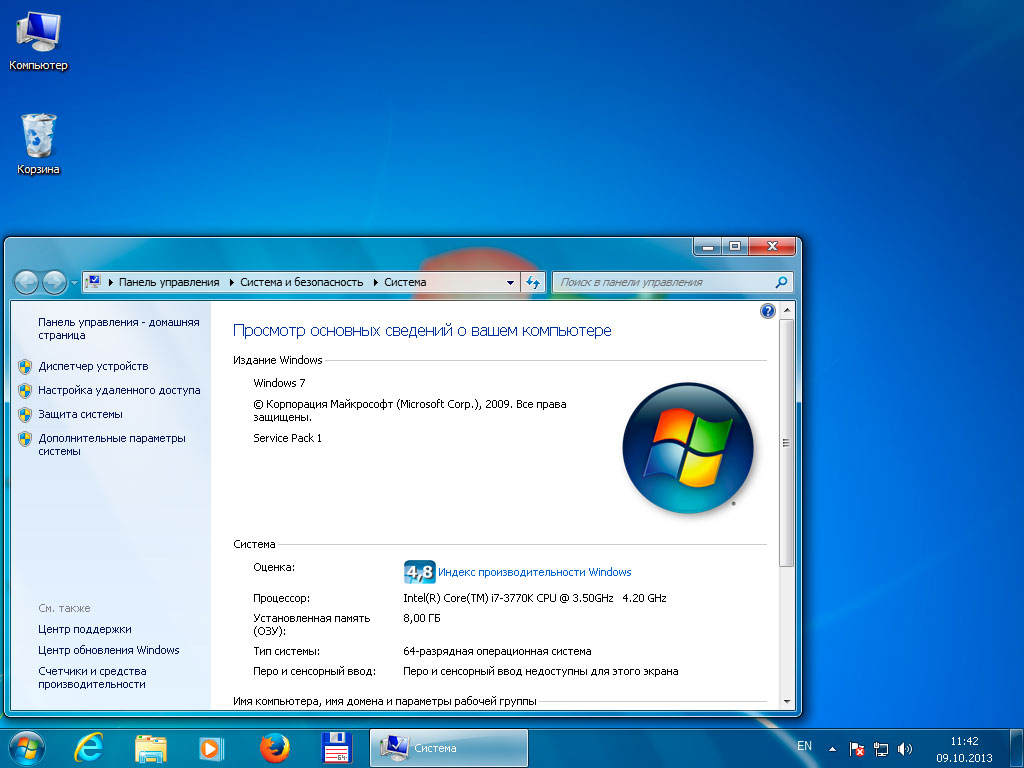The image size is (1024, 768).
Task: Click the floppy disk taskbar icon
Action: (334, 748)
